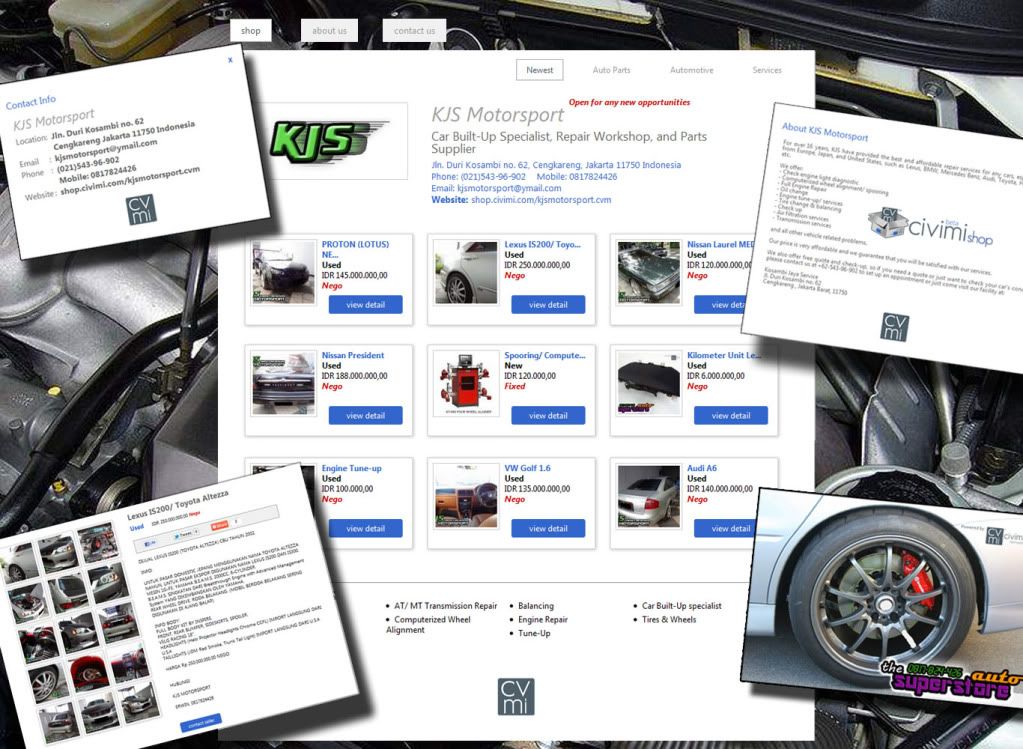The height and width of the screenshot is (749, 1023).
Task: Click the 'Tune-Up' service item
Action: click(534, 633)
